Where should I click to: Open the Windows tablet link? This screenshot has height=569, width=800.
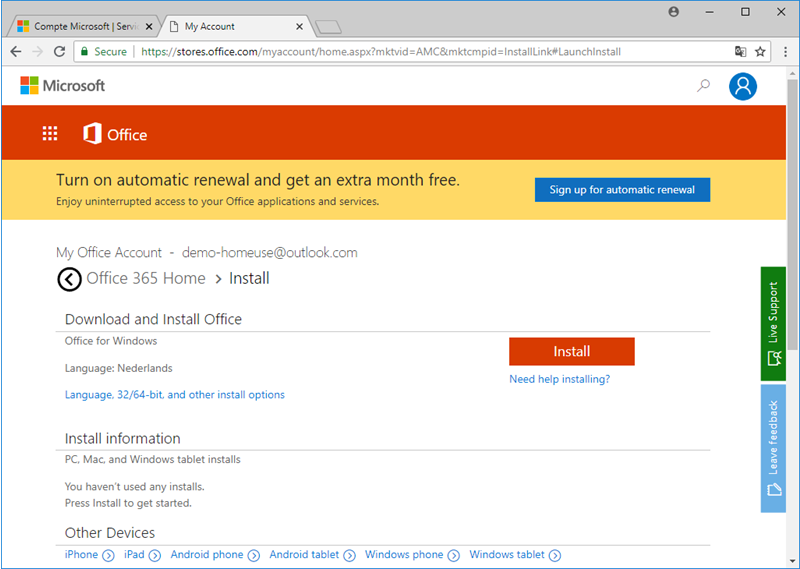(507, 554)
